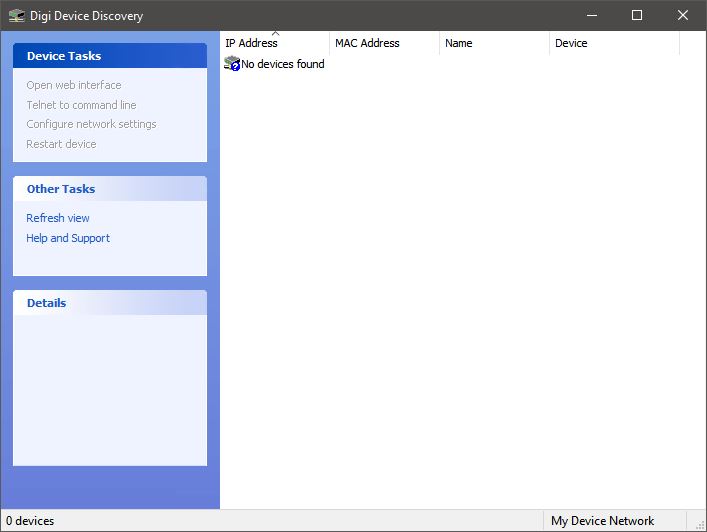Screen dimensions: 707x532
Task: Collapse the Other Tasks panel header
Action: click(110, 189)
